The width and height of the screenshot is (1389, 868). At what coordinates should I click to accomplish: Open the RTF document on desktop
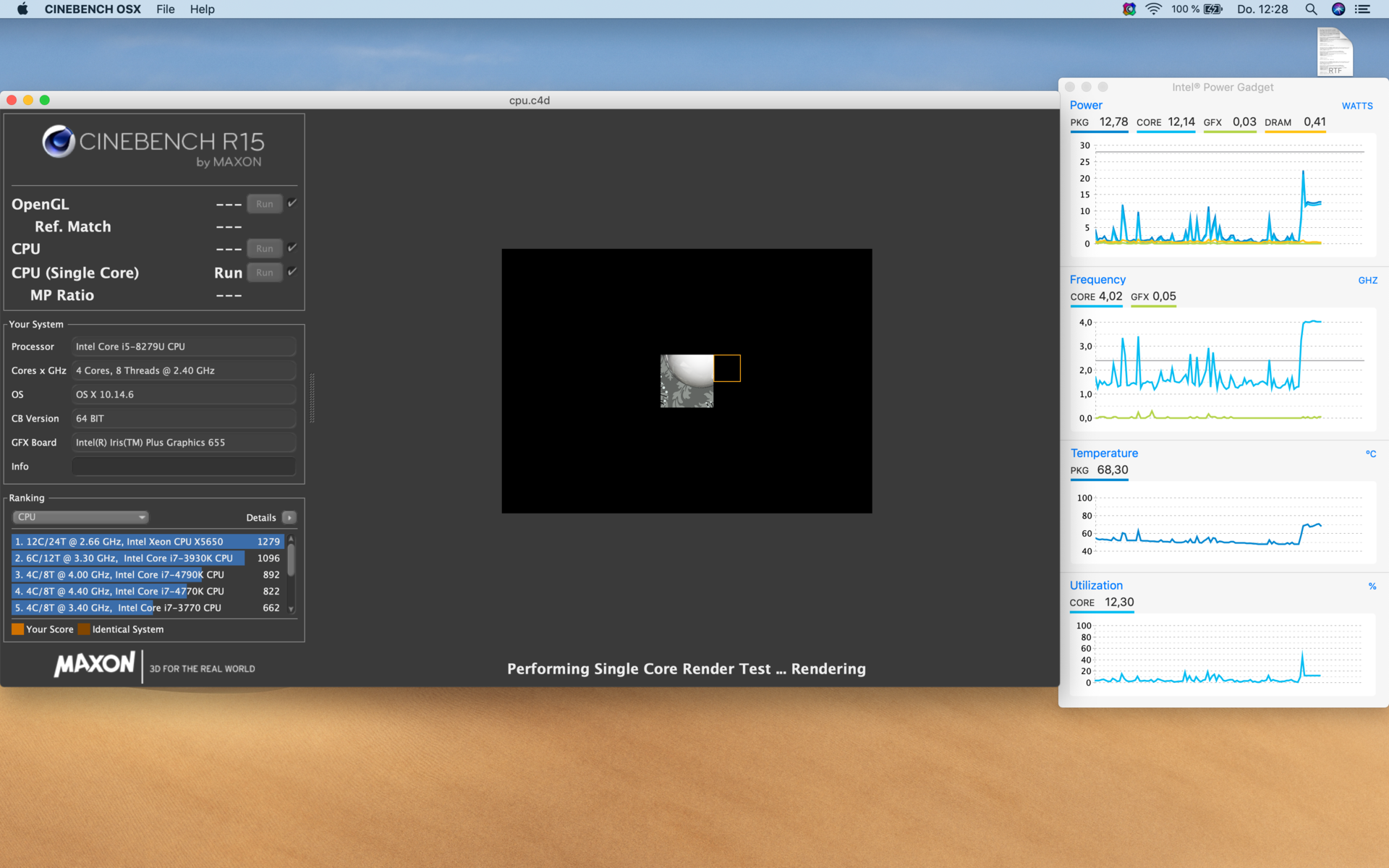[x=1335, y=51]
